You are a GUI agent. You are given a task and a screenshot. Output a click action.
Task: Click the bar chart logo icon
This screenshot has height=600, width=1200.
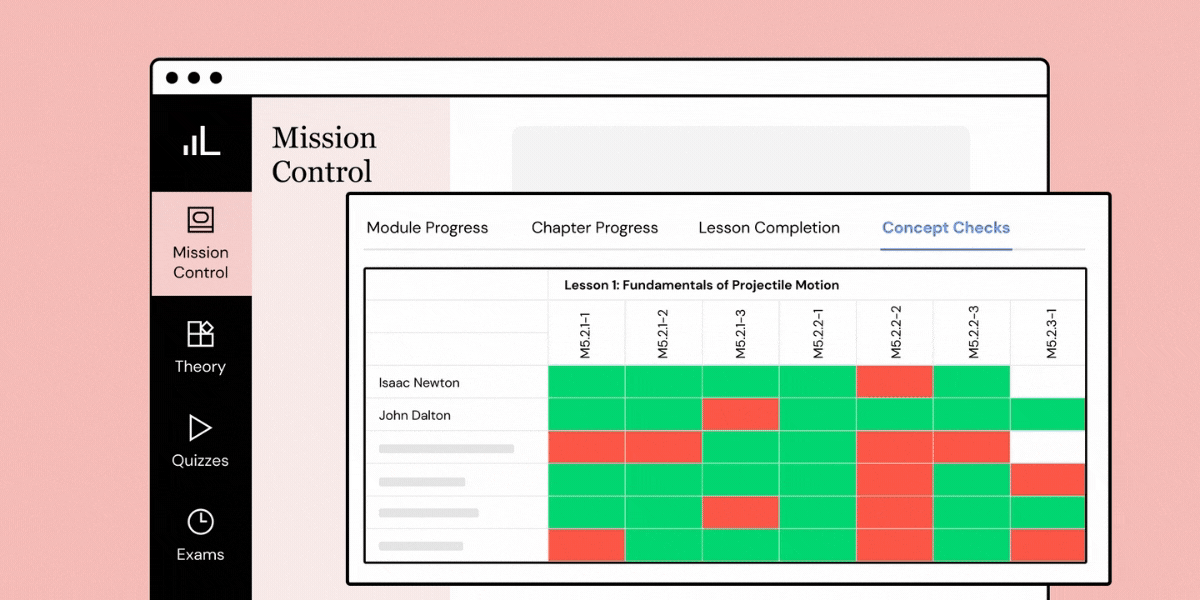(x=201, y=142)
